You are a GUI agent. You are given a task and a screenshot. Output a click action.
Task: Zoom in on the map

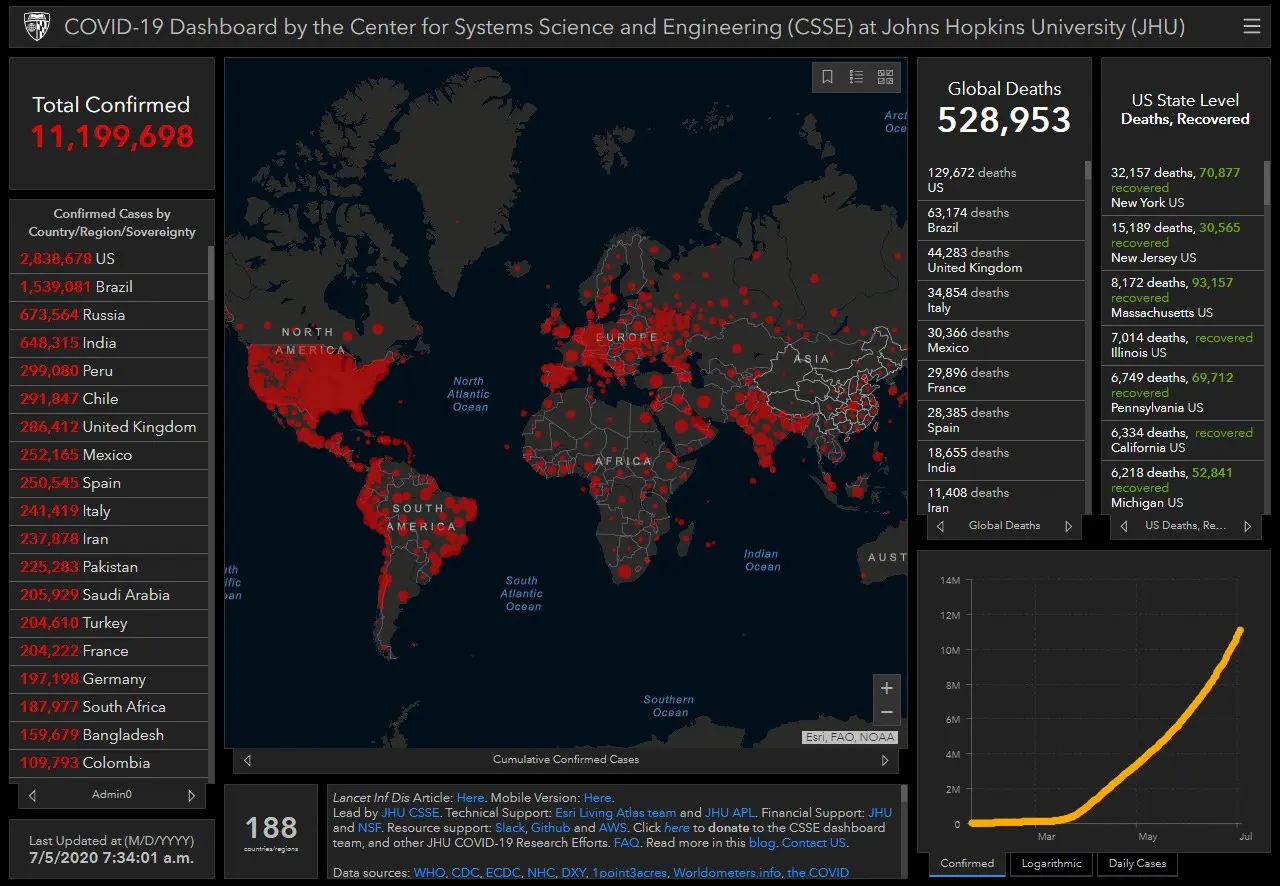pyautogui.click(x=886, y=688)
